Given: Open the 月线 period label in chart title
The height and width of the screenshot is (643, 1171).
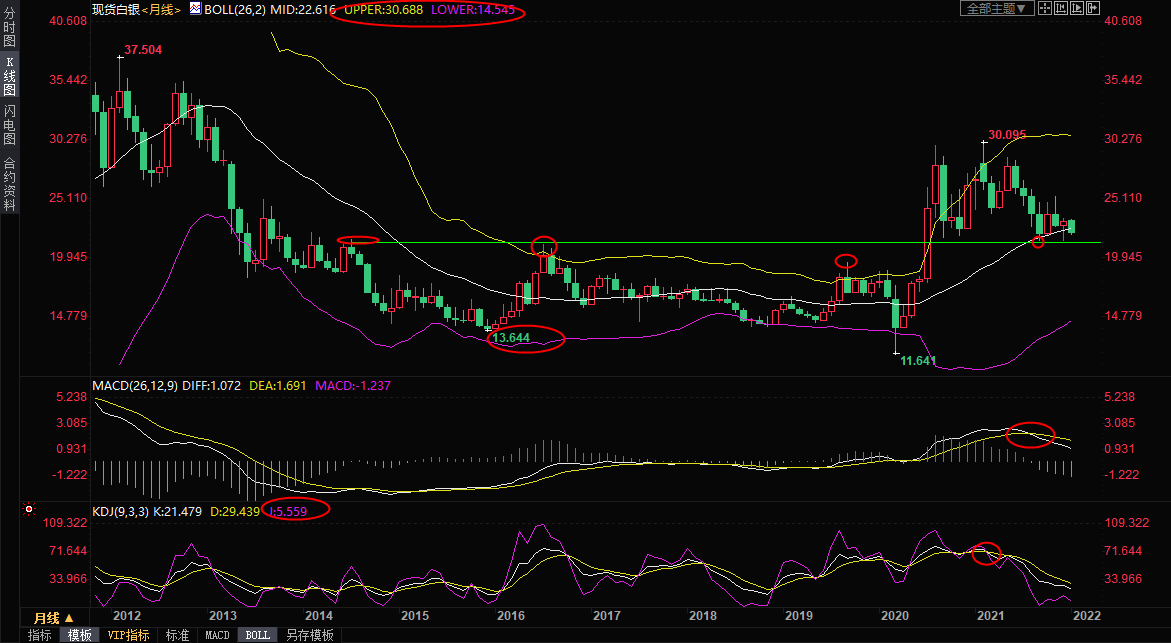Looking at the screenshot, I should (x=161, y=9).
